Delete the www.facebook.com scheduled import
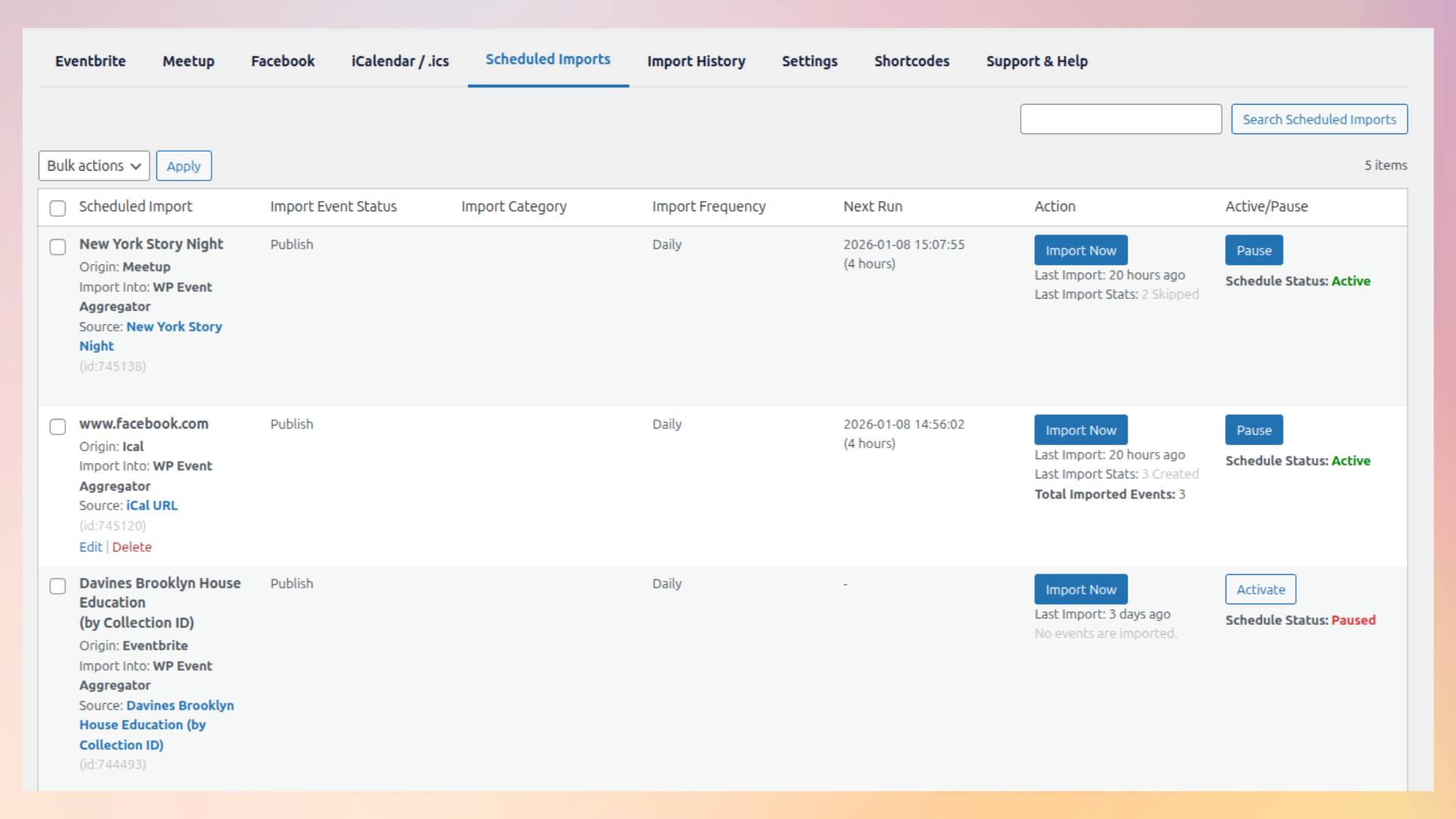1456x819 pixels. pyautogui.click(x=132, y=547)
